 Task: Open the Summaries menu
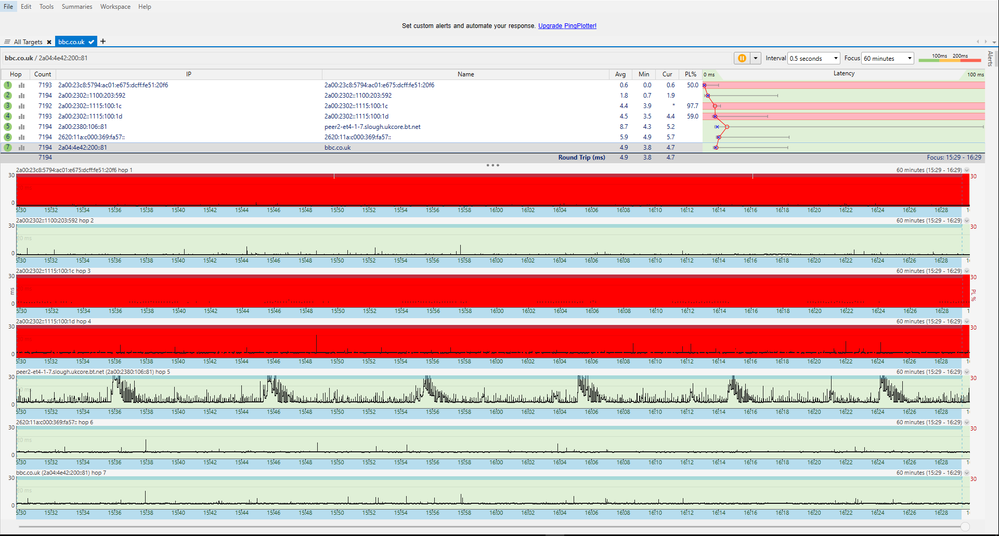(77, 6)
